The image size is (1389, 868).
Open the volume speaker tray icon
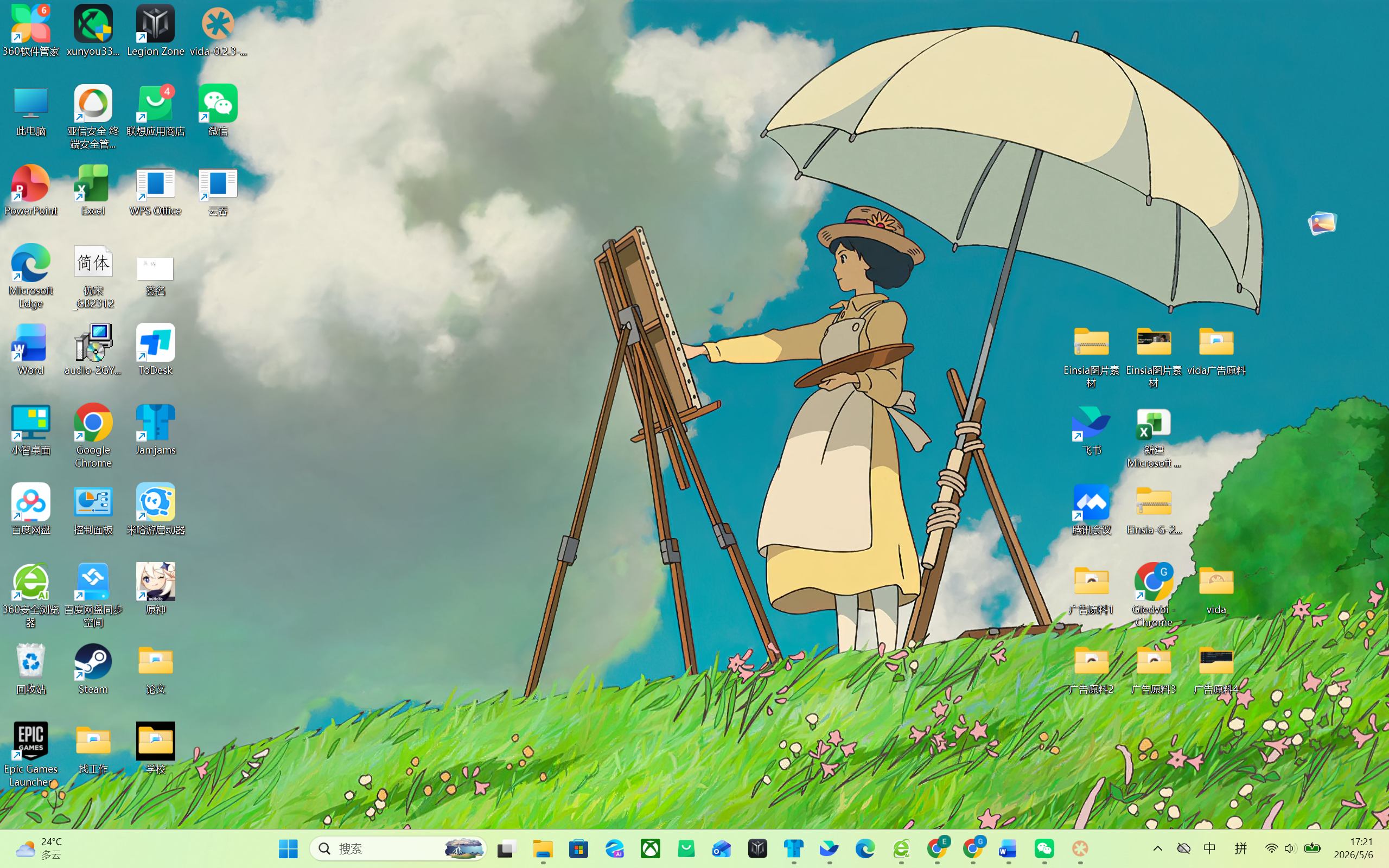[1290, 848]
